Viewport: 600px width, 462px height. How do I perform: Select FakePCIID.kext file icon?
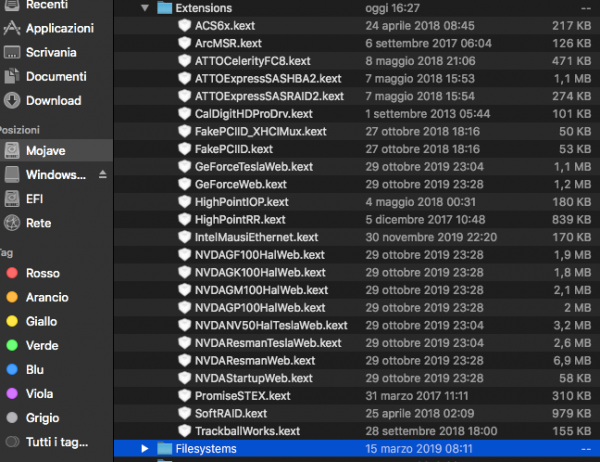(x=184, y=149)
